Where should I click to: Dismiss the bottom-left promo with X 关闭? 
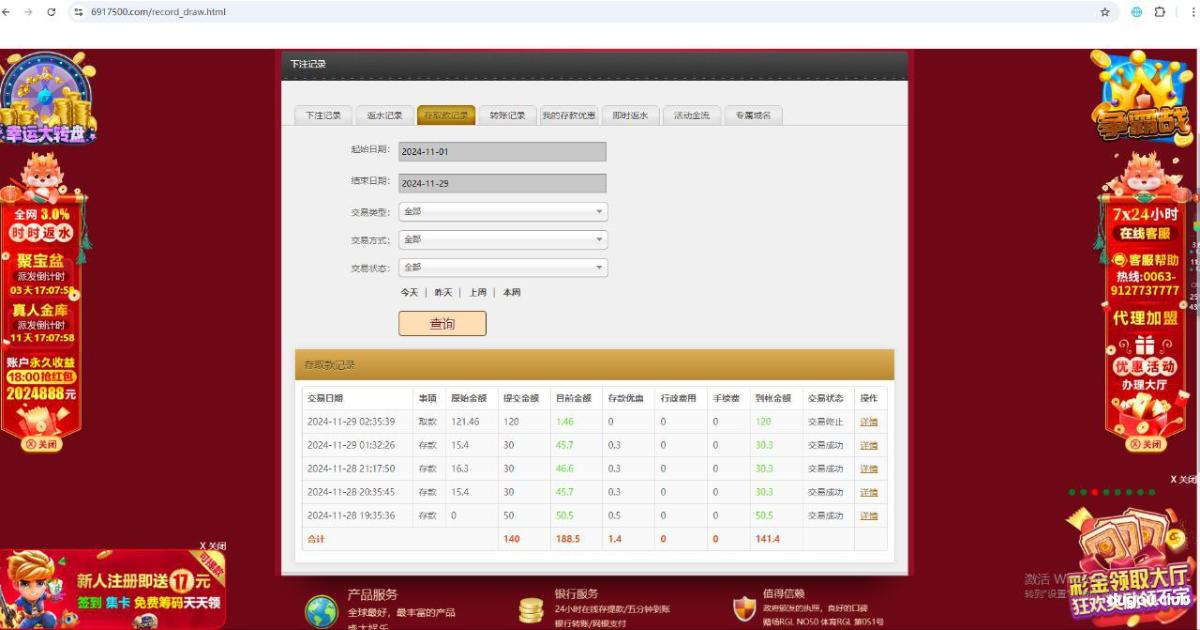click(x=211, y=545)
